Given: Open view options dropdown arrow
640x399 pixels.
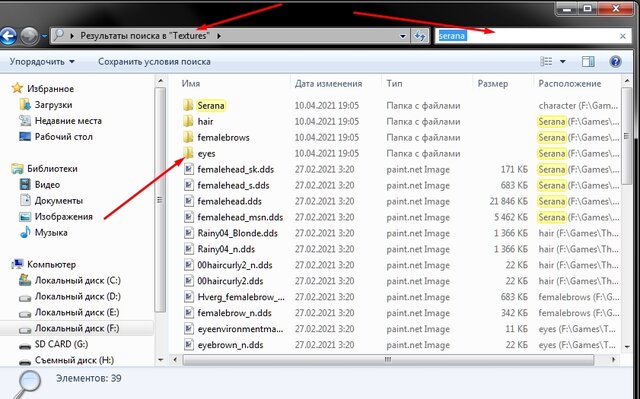Looking at the screenshot, I should [562, 62].
